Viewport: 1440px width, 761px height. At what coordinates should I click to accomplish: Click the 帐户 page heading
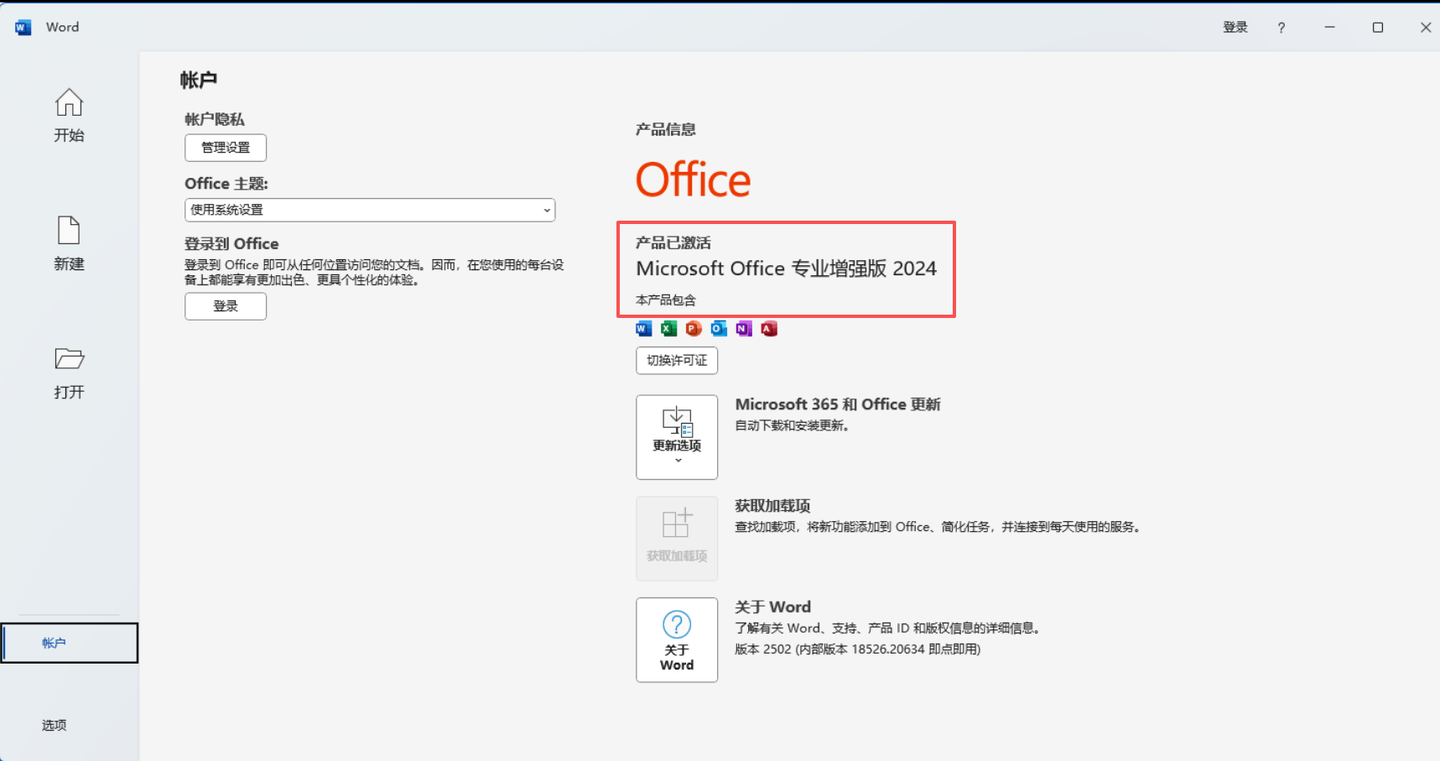click(x=199, y=80)
